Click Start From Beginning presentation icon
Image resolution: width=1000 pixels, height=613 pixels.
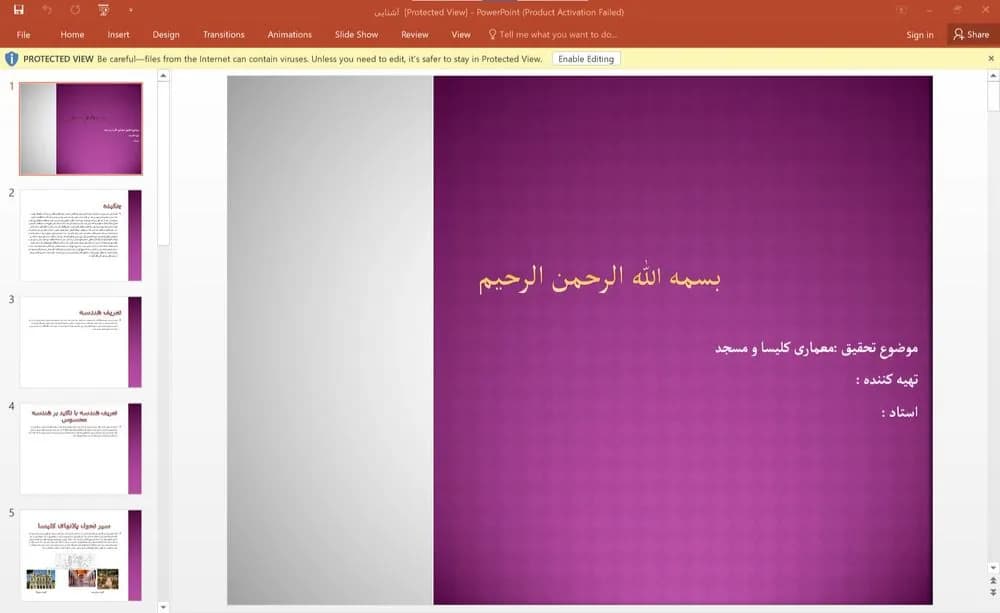tap(103, 10)
